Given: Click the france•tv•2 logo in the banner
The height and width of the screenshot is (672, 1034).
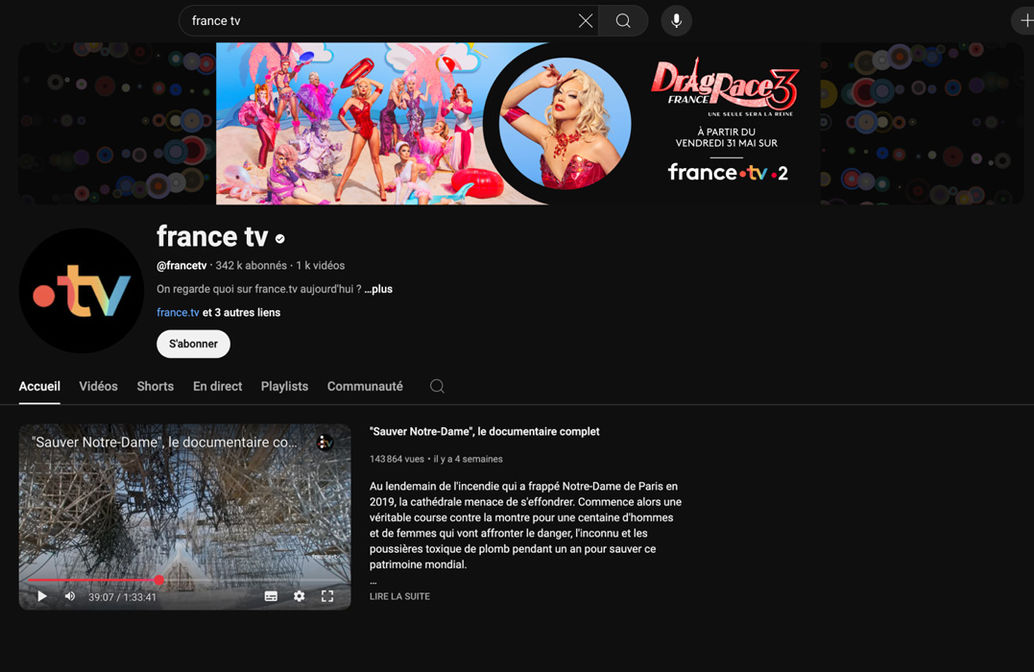Looking at the screenshot, I should [727, 173].
